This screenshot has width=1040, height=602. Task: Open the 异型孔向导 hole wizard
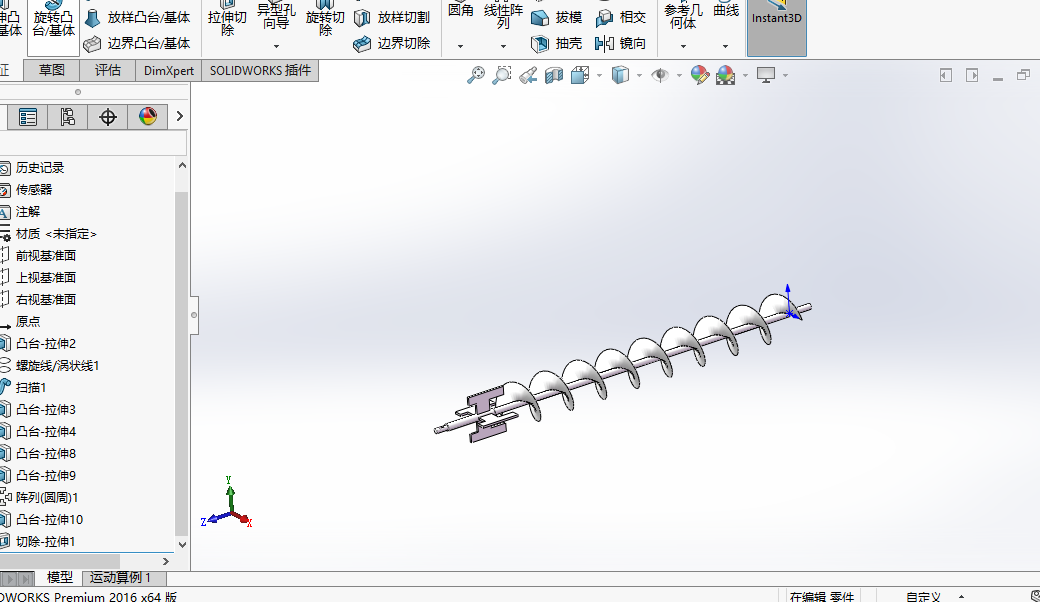[276, 17]
